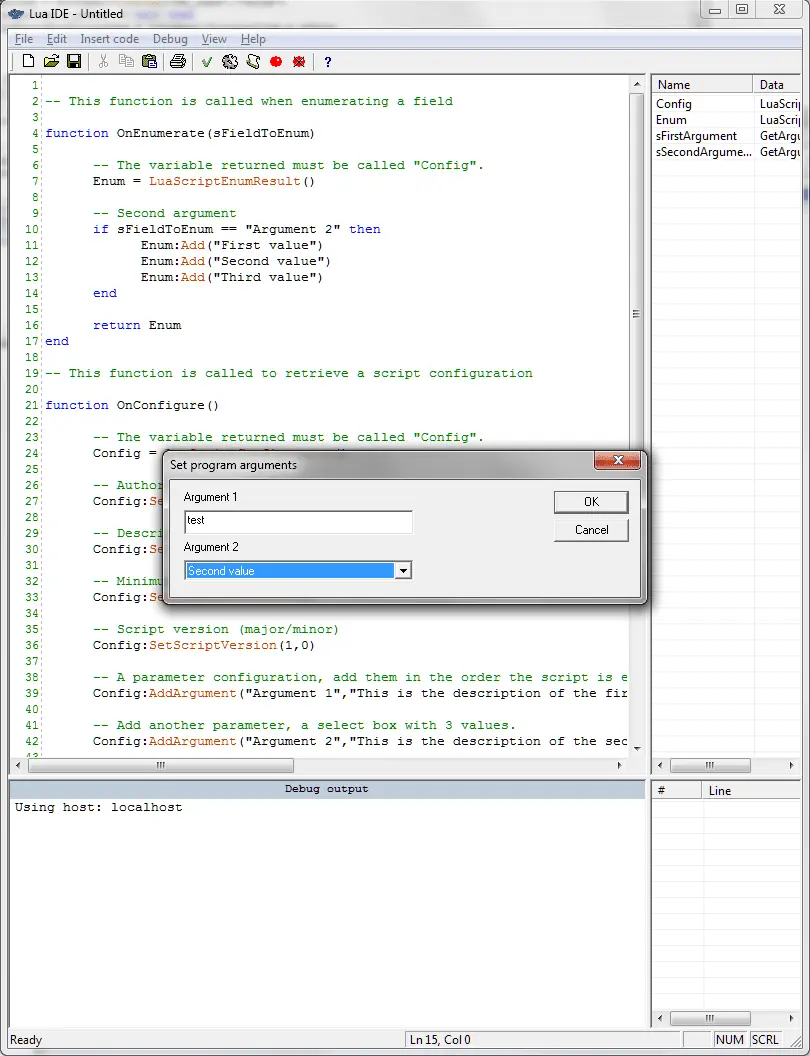The height and width of the screenshot is (1056, 810).
Task: Click the variables panel scrollbar right arrow
Action: (792, 766)
